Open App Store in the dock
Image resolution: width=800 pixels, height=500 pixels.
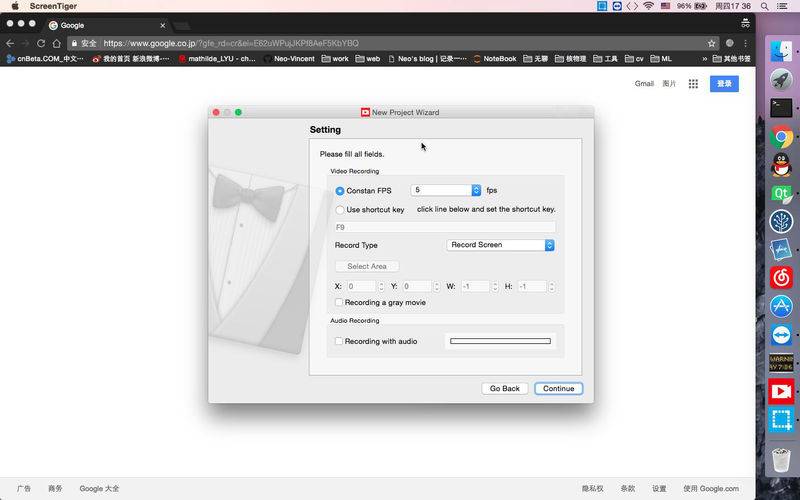click(781, 307)
